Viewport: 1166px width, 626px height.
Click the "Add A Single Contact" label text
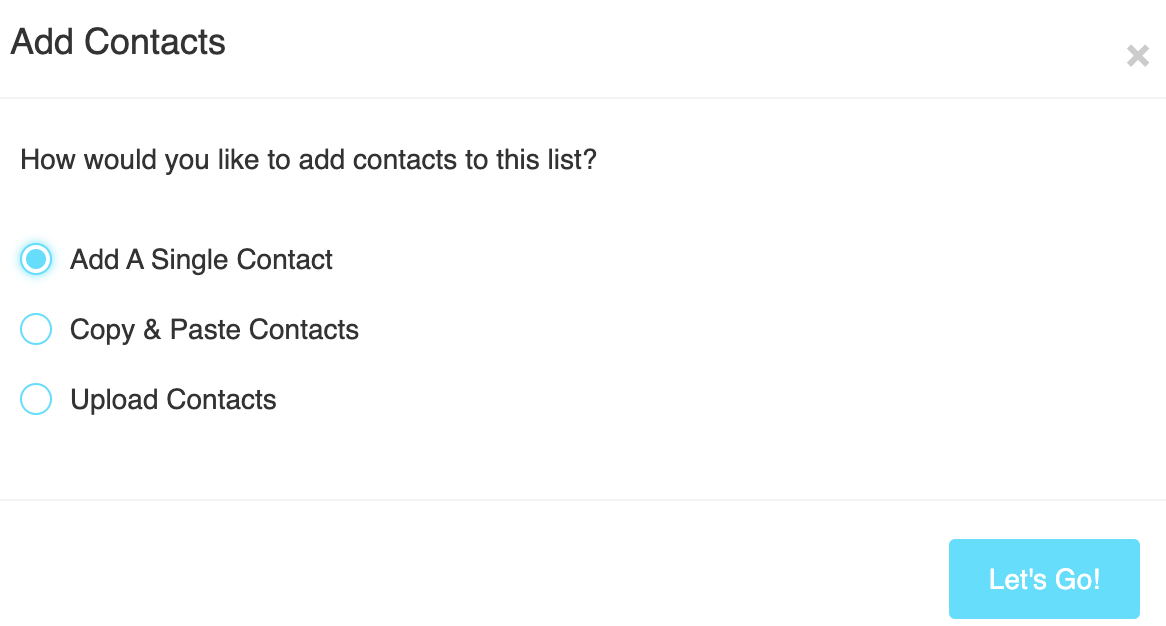point(201,260)
